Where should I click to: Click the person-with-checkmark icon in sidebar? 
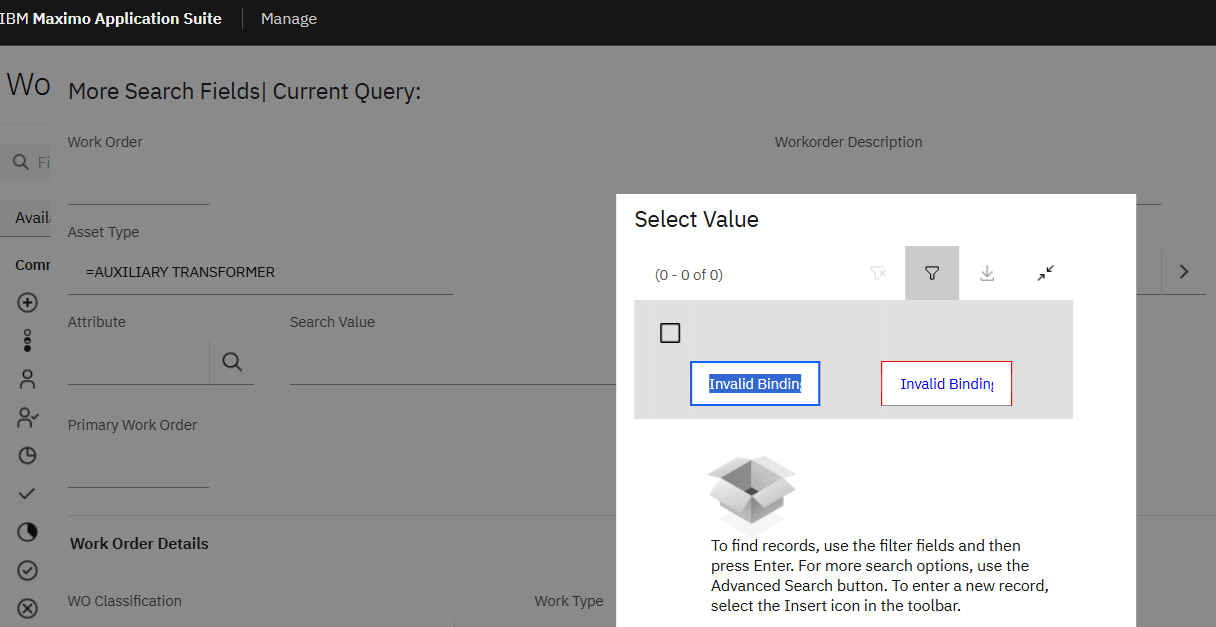point(28,418)
